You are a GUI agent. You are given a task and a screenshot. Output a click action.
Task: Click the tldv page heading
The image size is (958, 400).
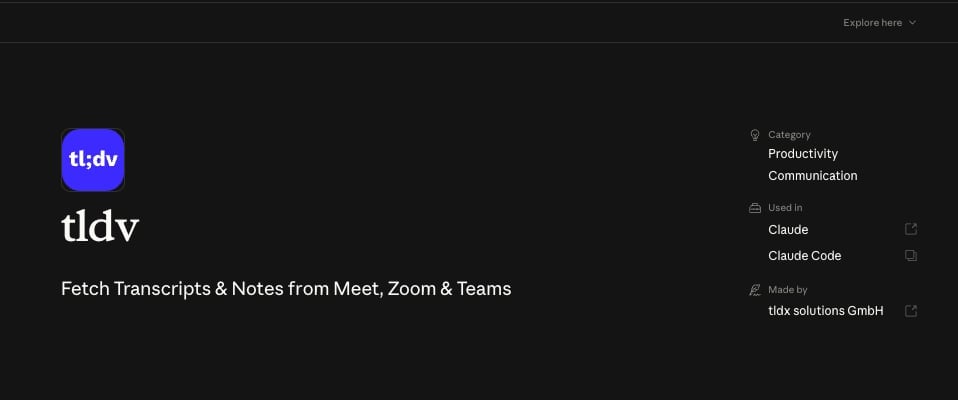[x=100, y=227]
